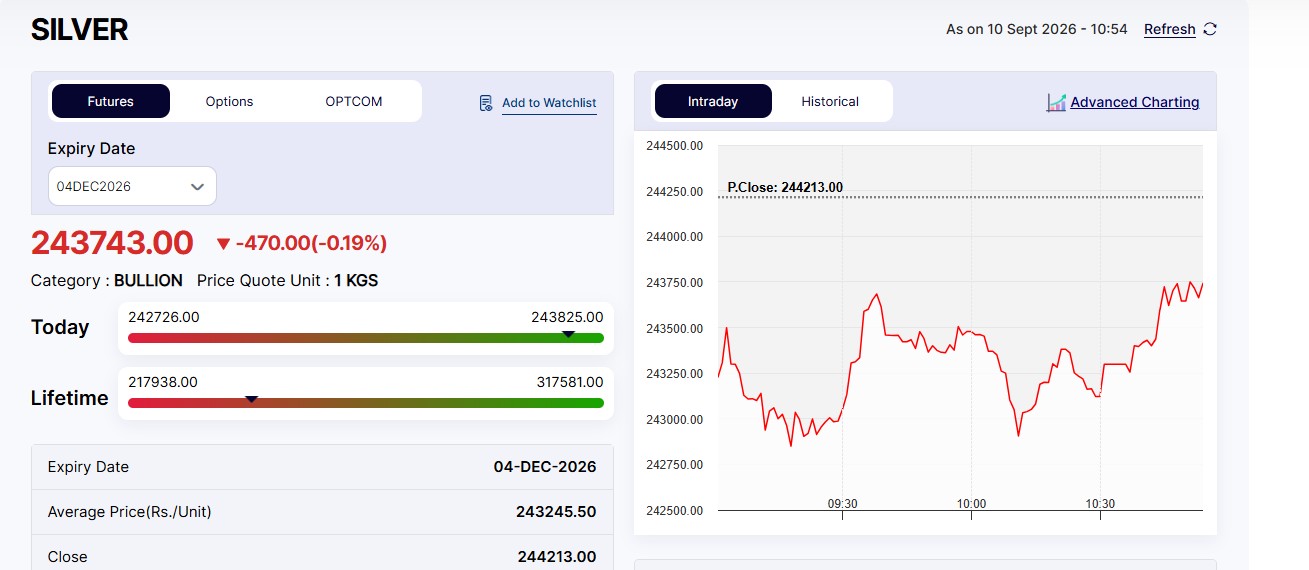
Task: Switch to the OPTCOM tab
Action: tap(354, 101)
